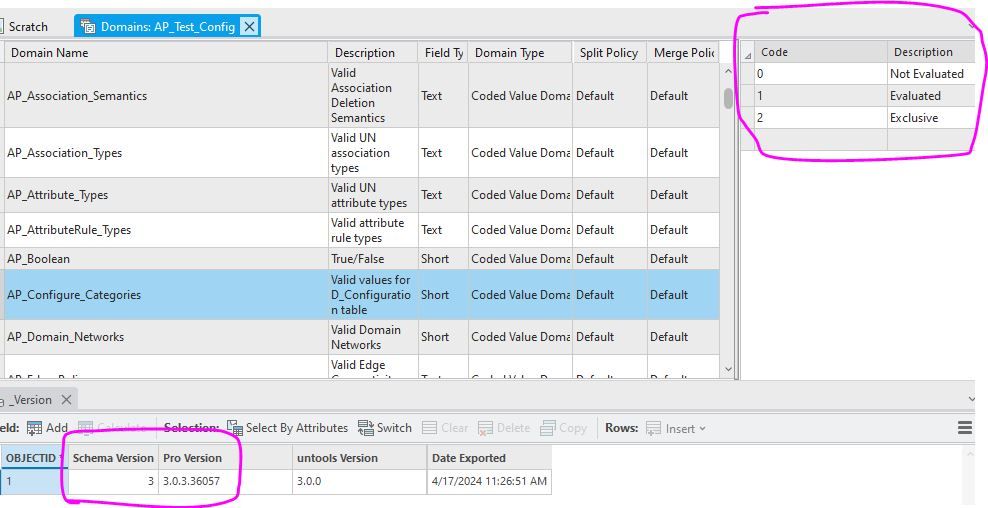Viewport: 988px width, 508px height.
Task: Click the OBJECTID column header
Action: click(33, 458)
